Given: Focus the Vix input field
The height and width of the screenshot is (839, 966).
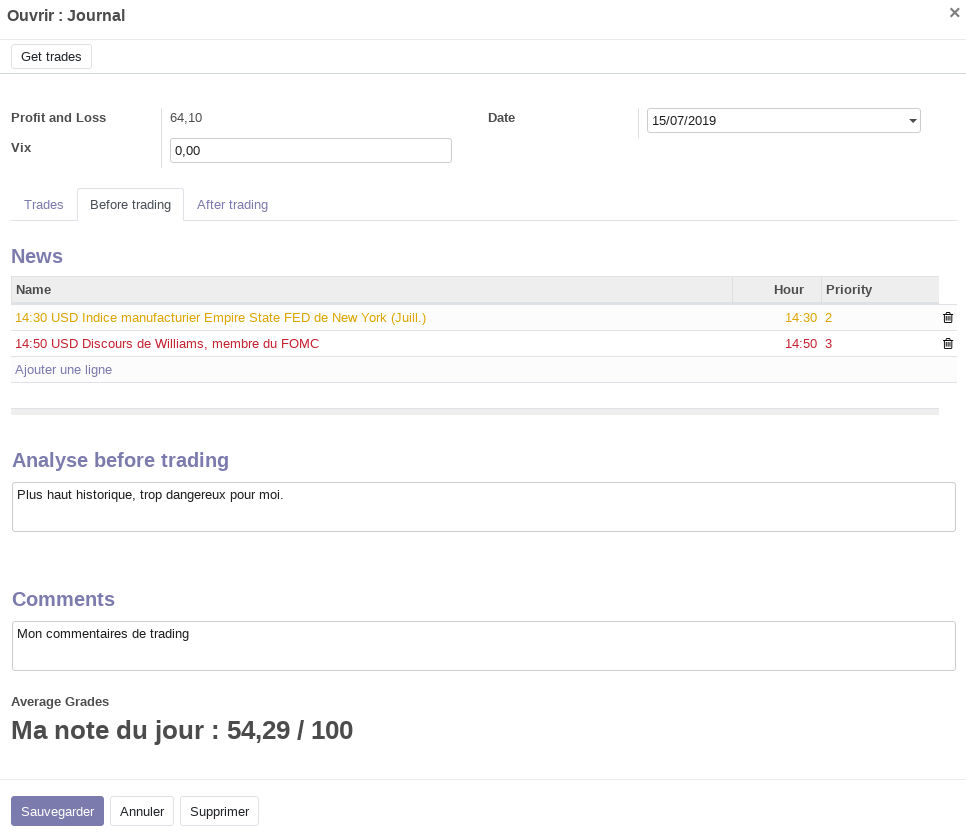Looking at the screenshot, I should click(x=310, y=151).
